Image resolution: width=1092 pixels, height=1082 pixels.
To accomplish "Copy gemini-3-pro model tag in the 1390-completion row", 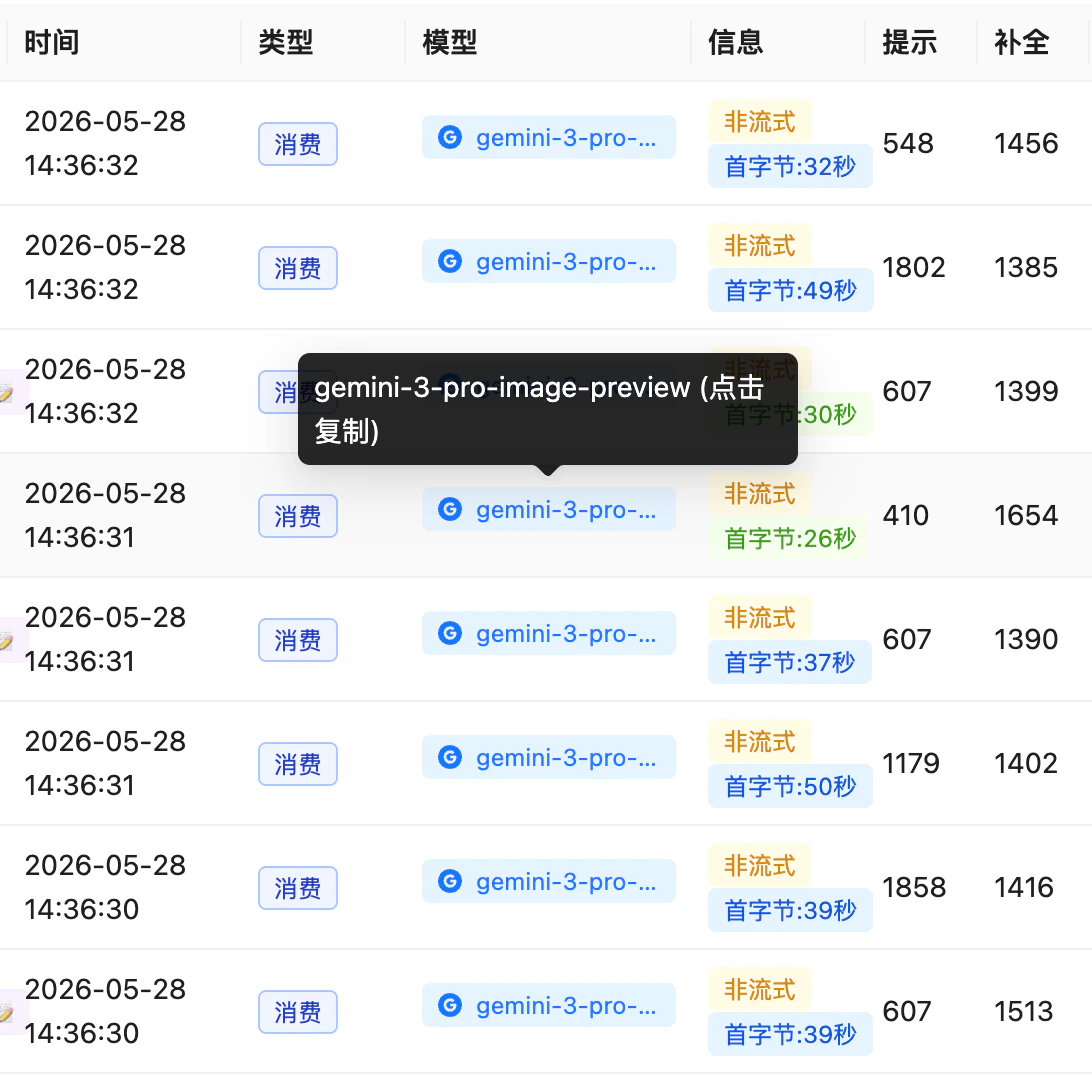I will [549, 633].
